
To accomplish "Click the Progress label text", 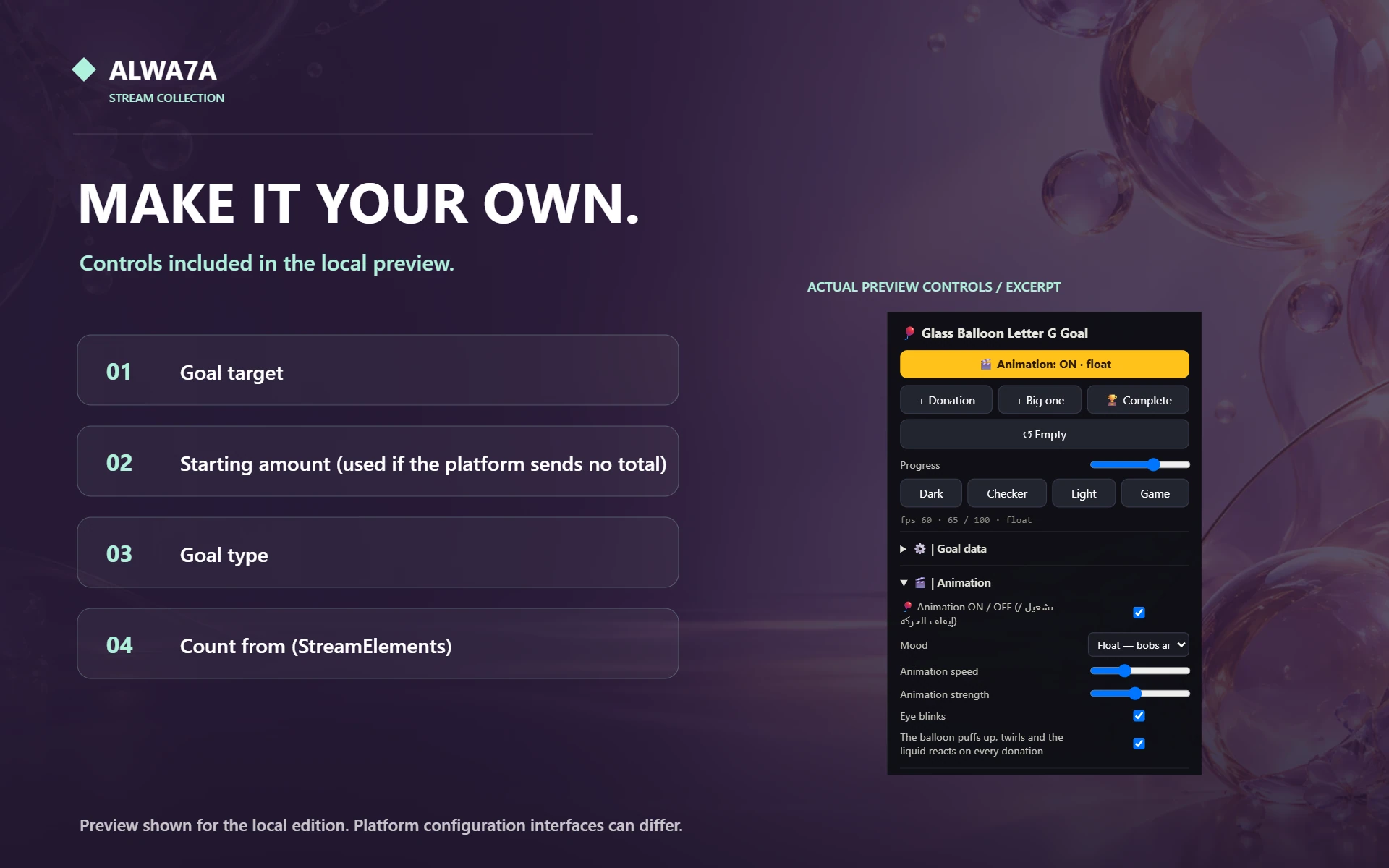I will (919, 465).
